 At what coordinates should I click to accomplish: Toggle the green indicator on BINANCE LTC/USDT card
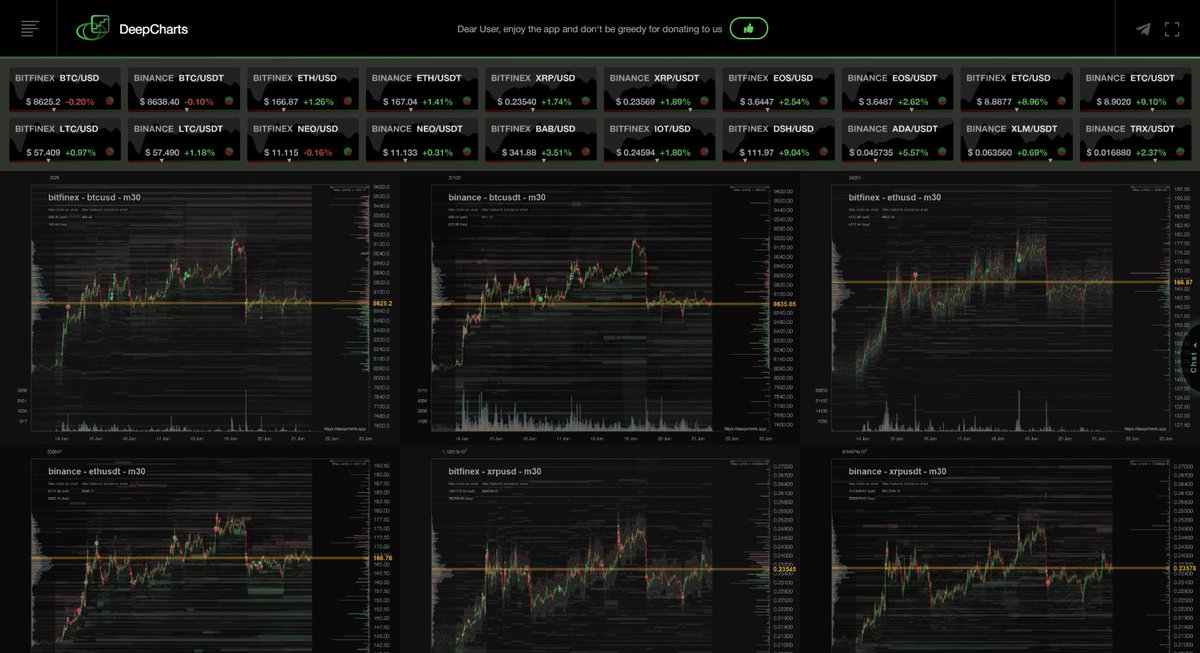coord(227,150)
